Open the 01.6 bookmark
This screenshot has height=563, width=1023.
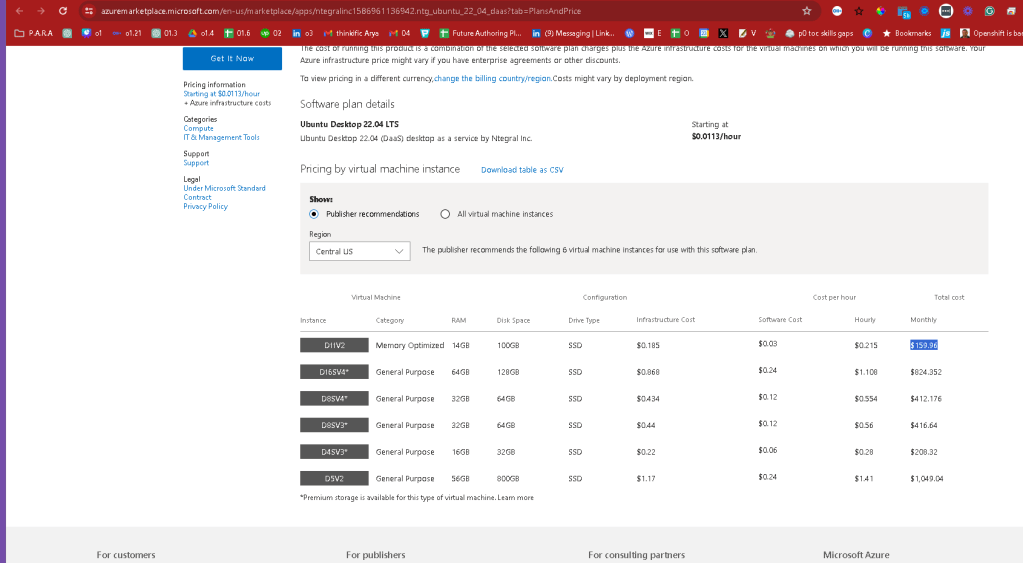click(x=237, y=33)
